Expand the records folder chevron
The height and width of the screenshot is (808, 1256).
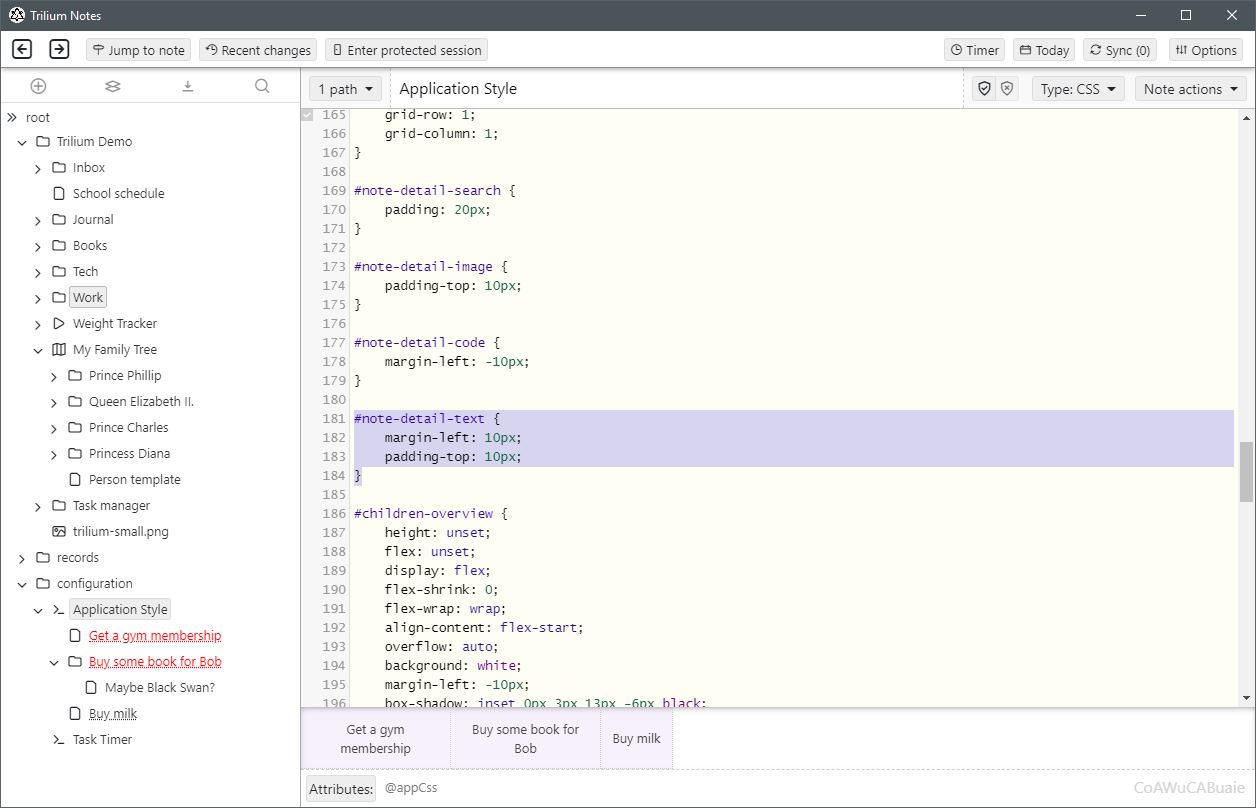(22, 558)
